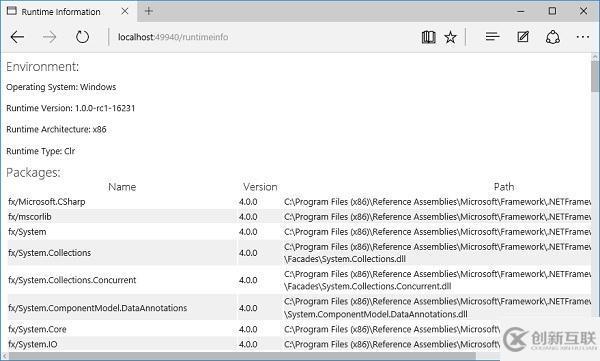600x361 pixels.
Task: Click Facades\System.Collections.Concurrent.dll path text
Action: click(x=368, y=286)
